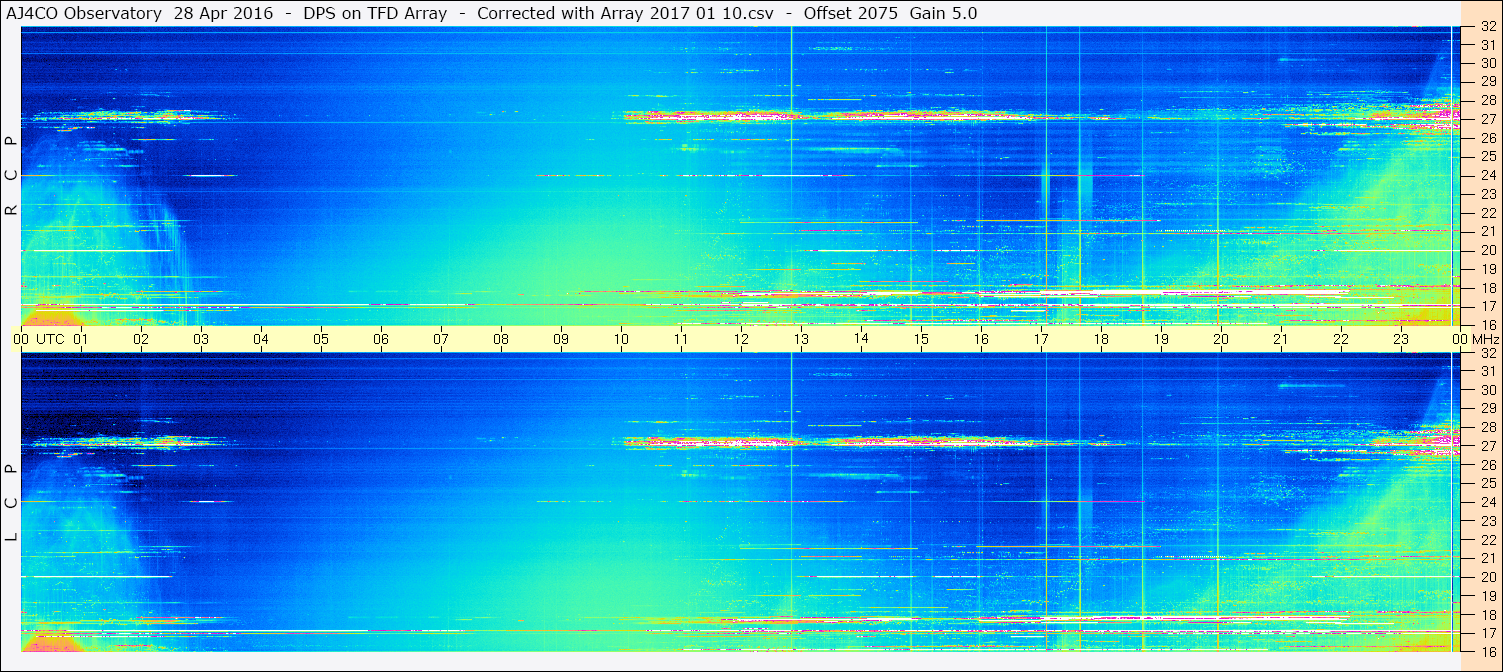Select 29 MHz label on LCP panel

pyautogui.click(x=1488, y=408)
